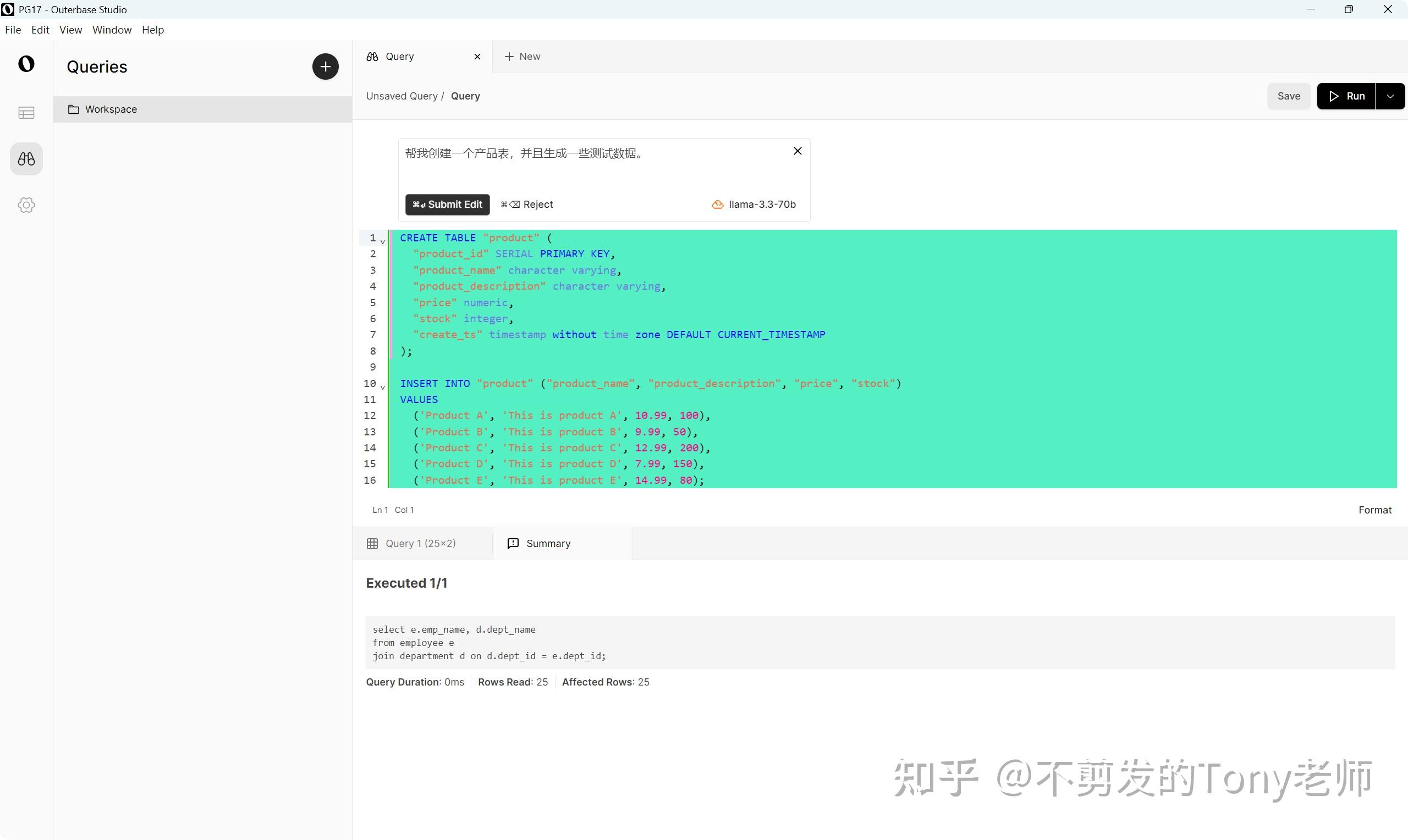
Task: Open the llama-3.3-70b model selector
Action: (x=754, y=205)
